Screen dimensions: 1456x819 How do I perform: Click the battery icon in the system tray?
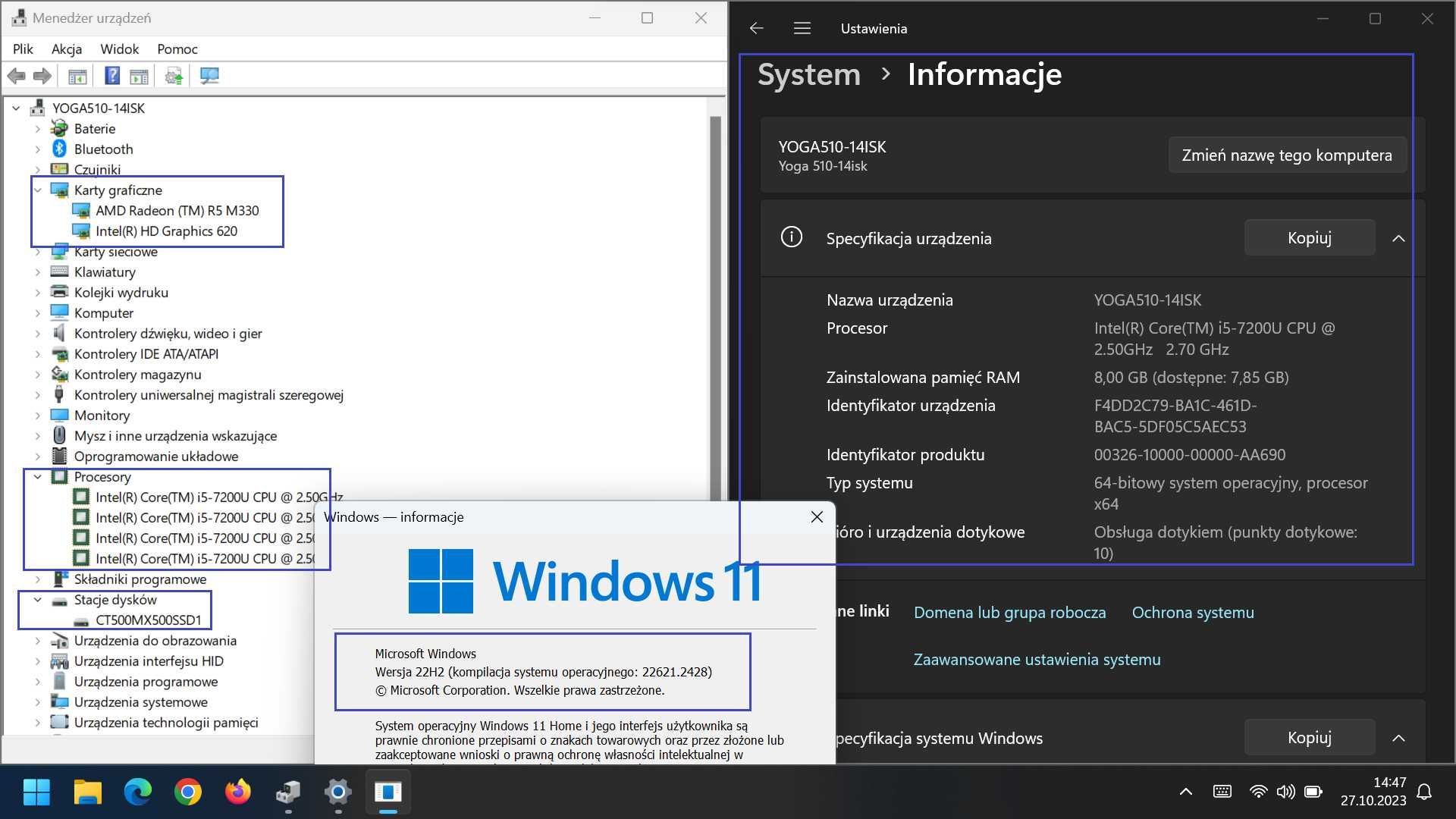tap(1313, 792)
